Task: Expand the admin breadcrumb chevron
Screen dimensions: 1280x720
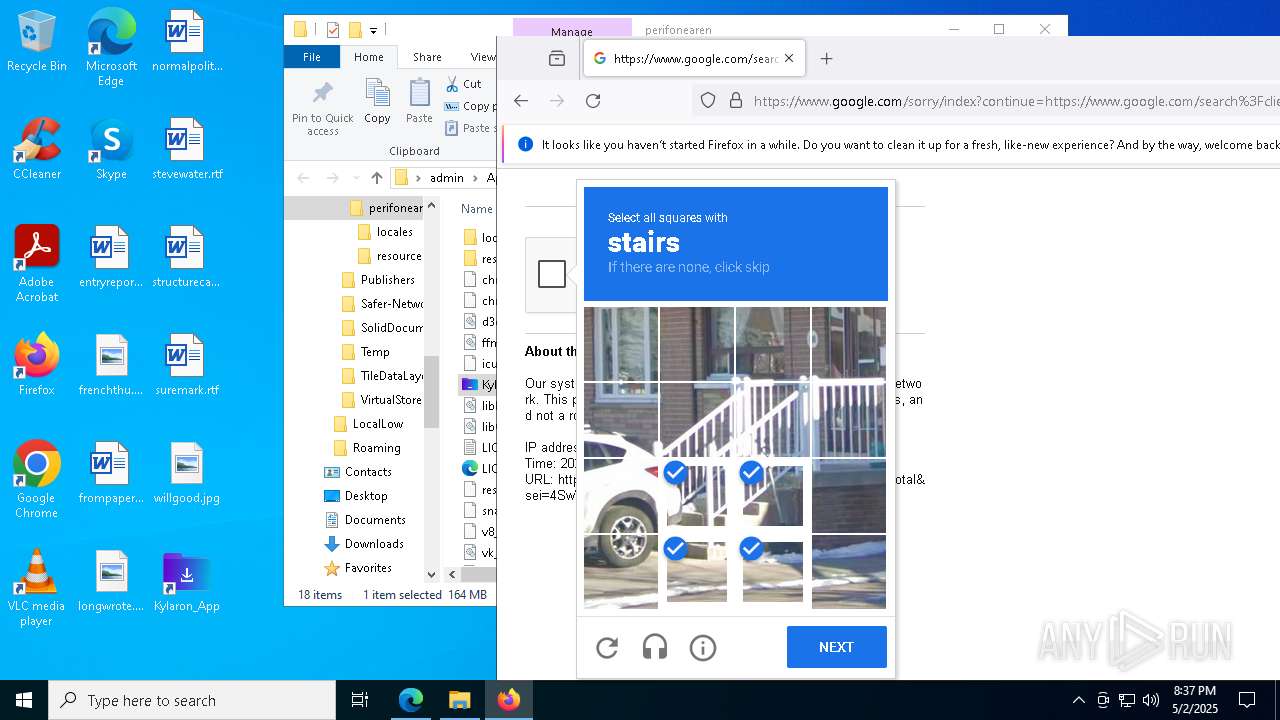Action: [x=473, y=178]
